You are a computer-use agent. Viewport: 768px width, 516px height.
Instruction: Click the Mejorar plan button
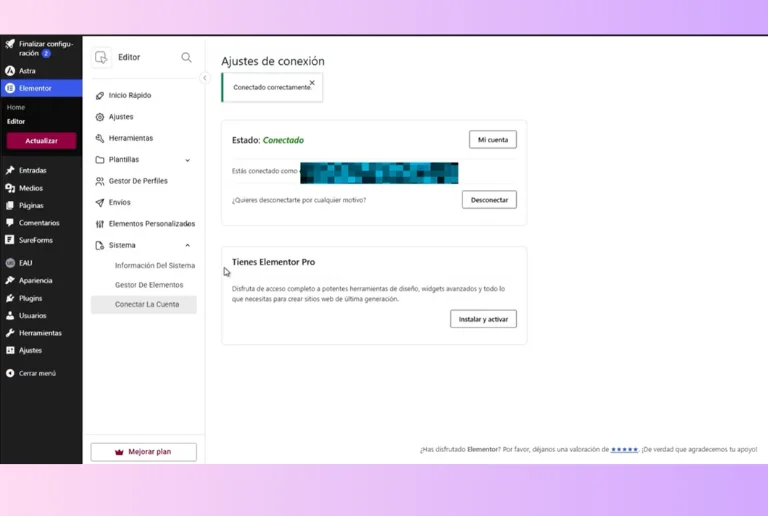pyautogui.click(x=144, y=452)
